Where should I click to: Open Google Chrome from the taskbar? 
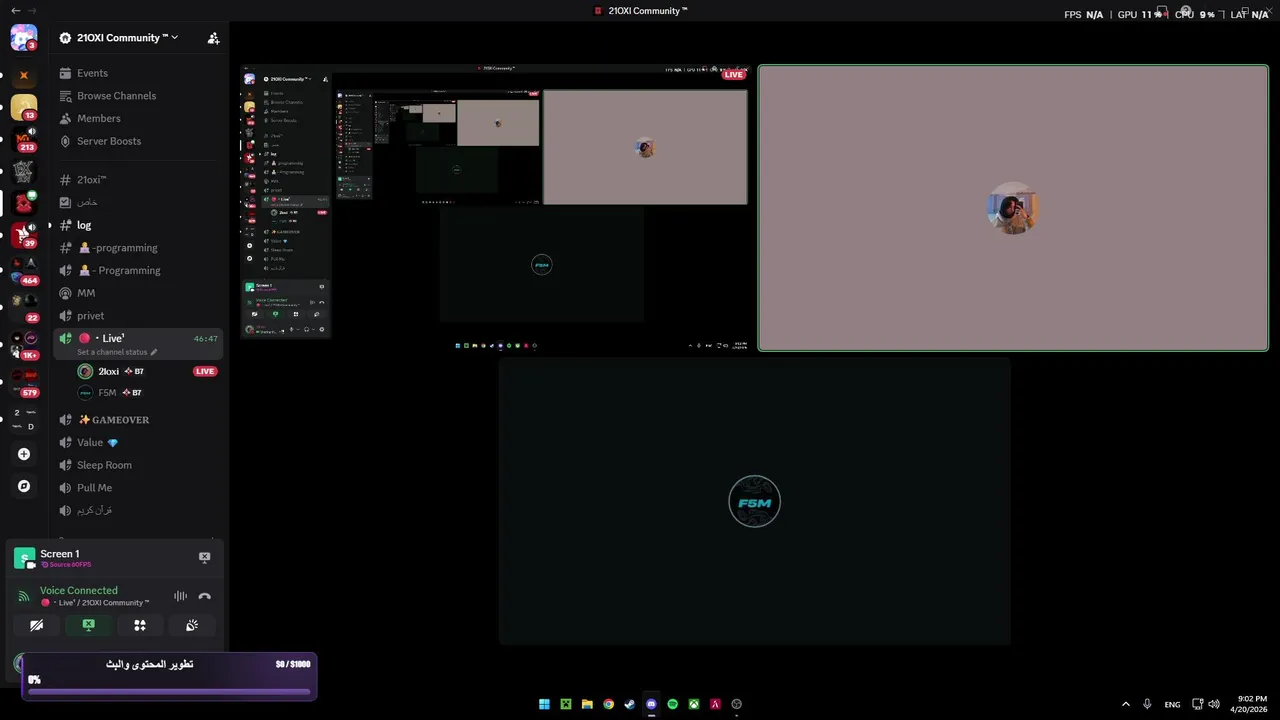coord(608,704)
